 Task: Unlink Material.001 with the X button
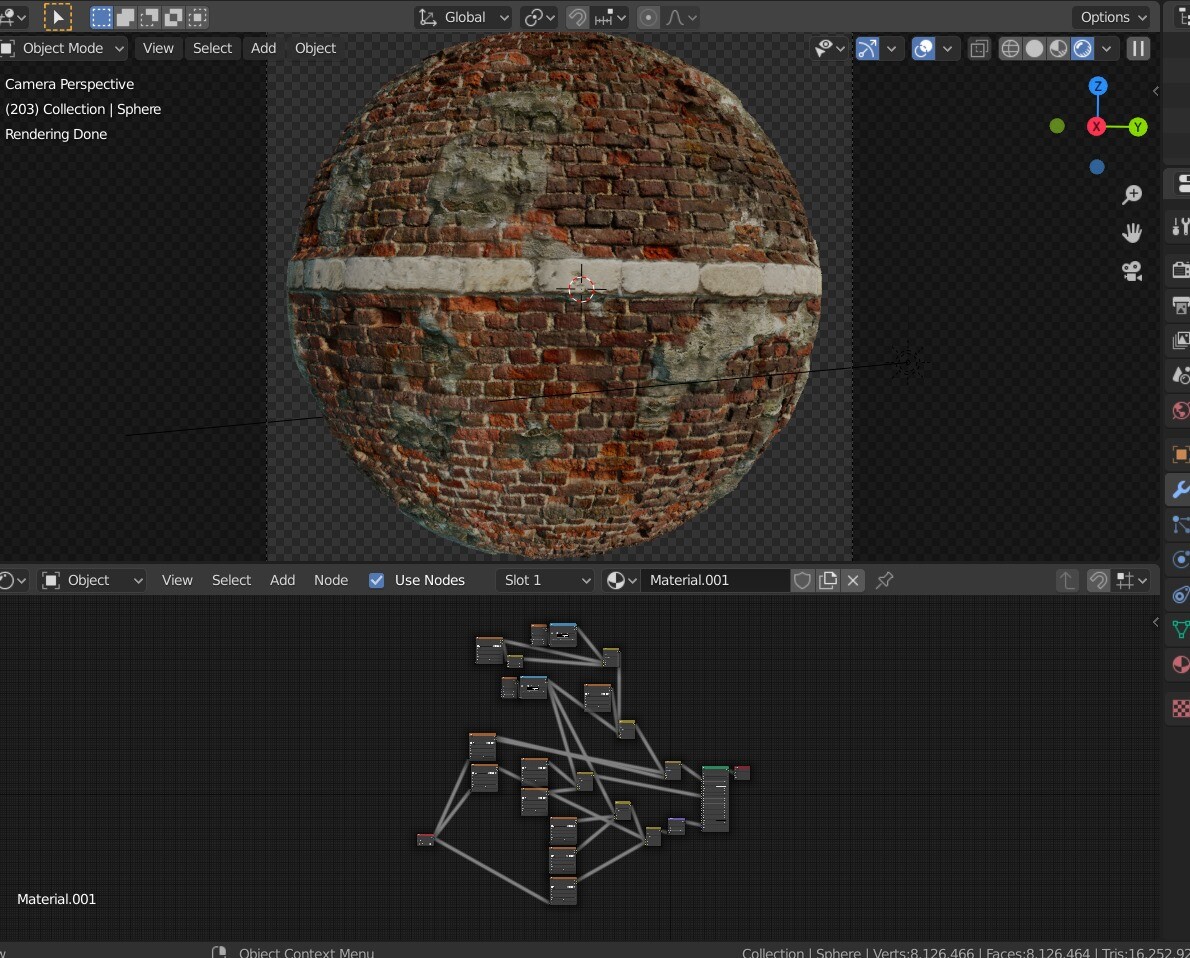(x=851, y=580)
